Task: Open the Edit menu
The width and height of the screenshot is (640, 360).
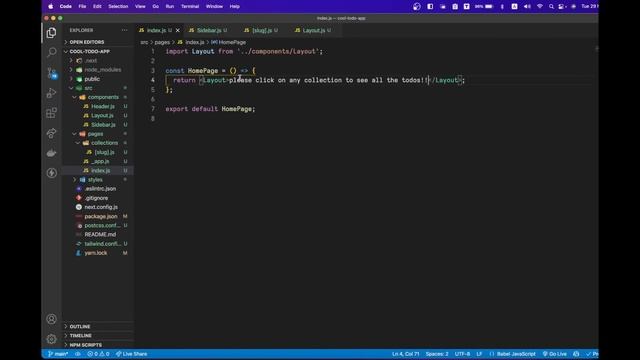Action: coord(97,7)
